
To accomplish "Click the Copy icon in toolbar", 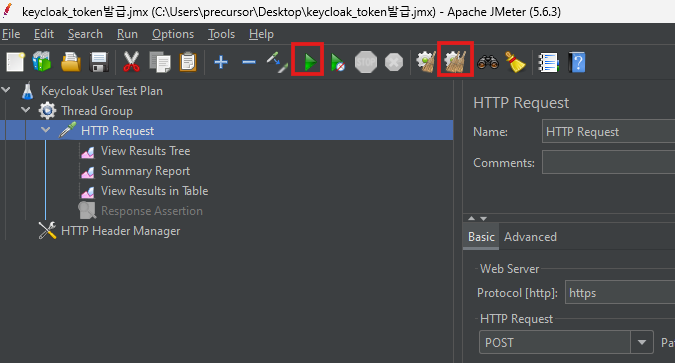I will coord(160,62).
